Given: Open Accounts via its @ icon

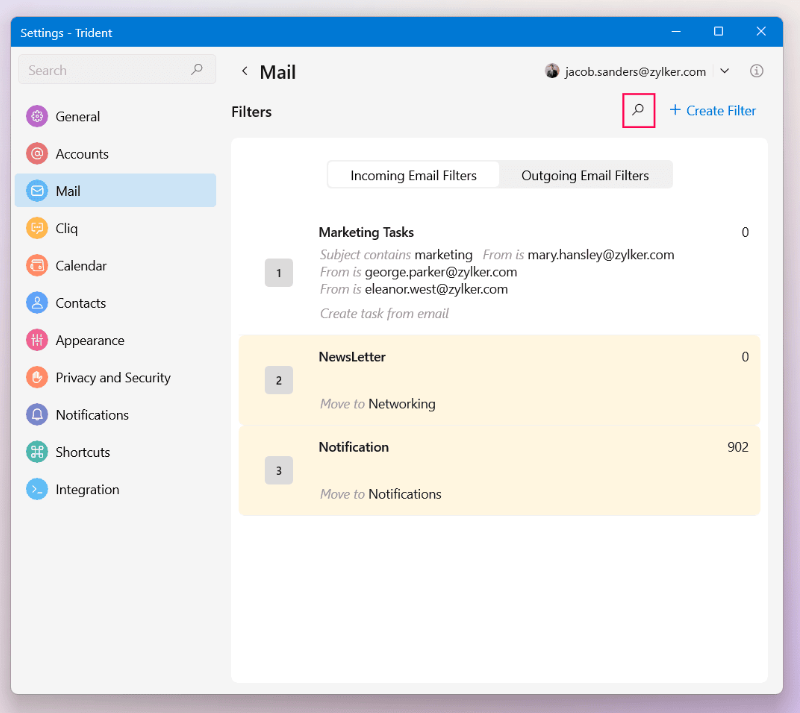Looking at the screenshot, I should click(37, 154).
